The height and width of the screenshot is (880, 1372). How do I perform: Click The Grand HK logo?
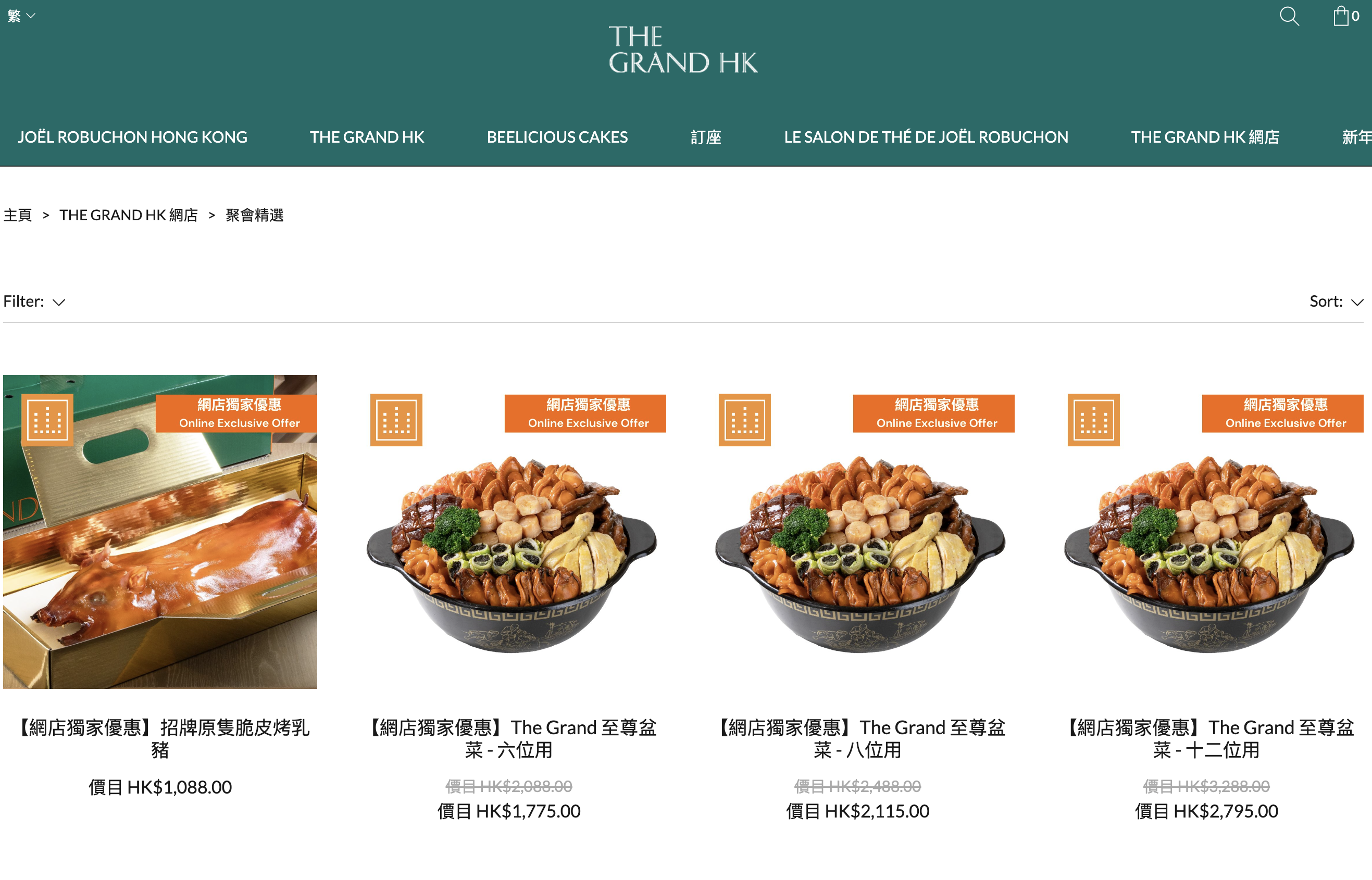click(683, 49)
